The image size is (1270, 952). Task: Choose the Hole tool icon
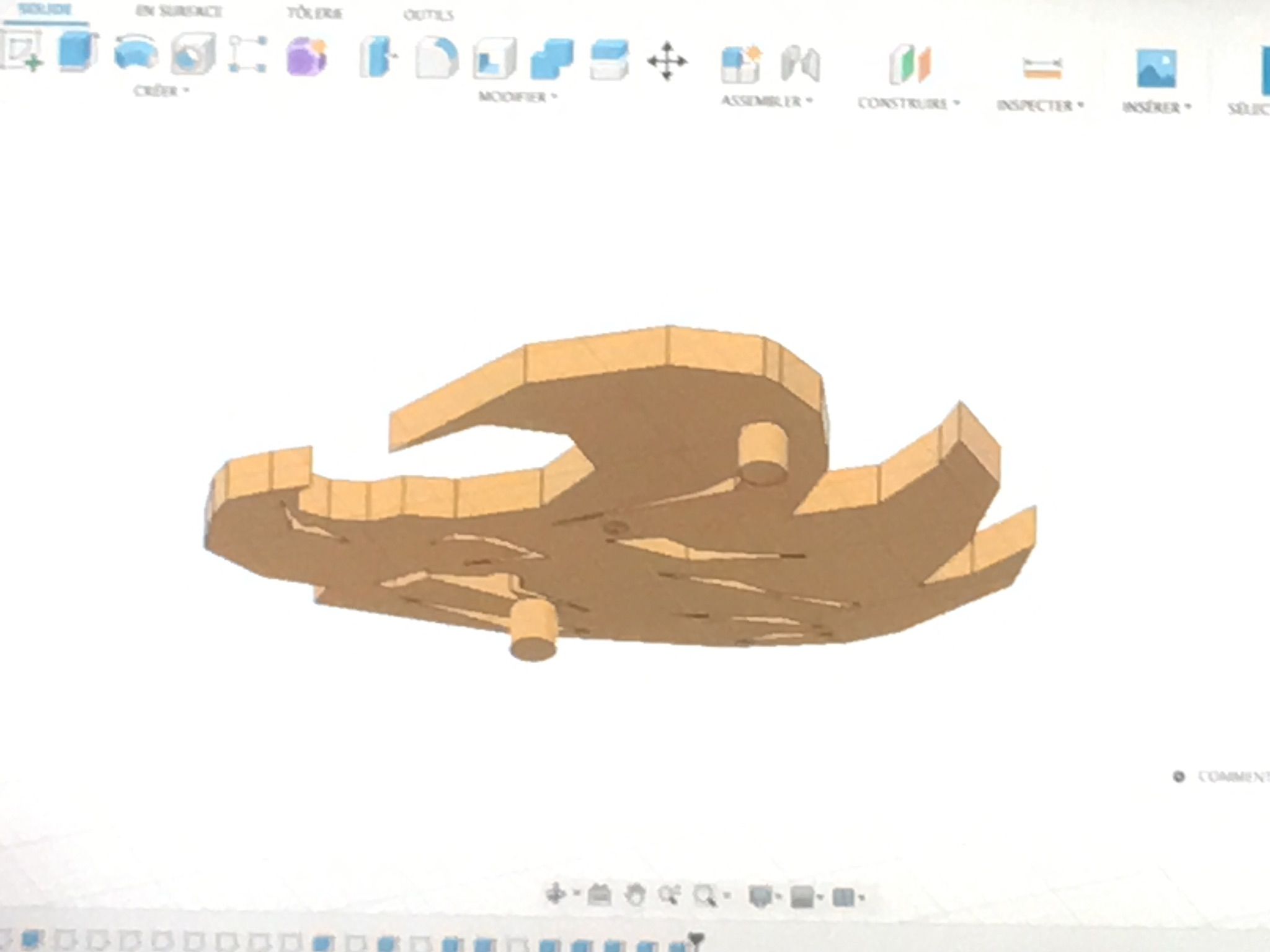tap(193, 55)
